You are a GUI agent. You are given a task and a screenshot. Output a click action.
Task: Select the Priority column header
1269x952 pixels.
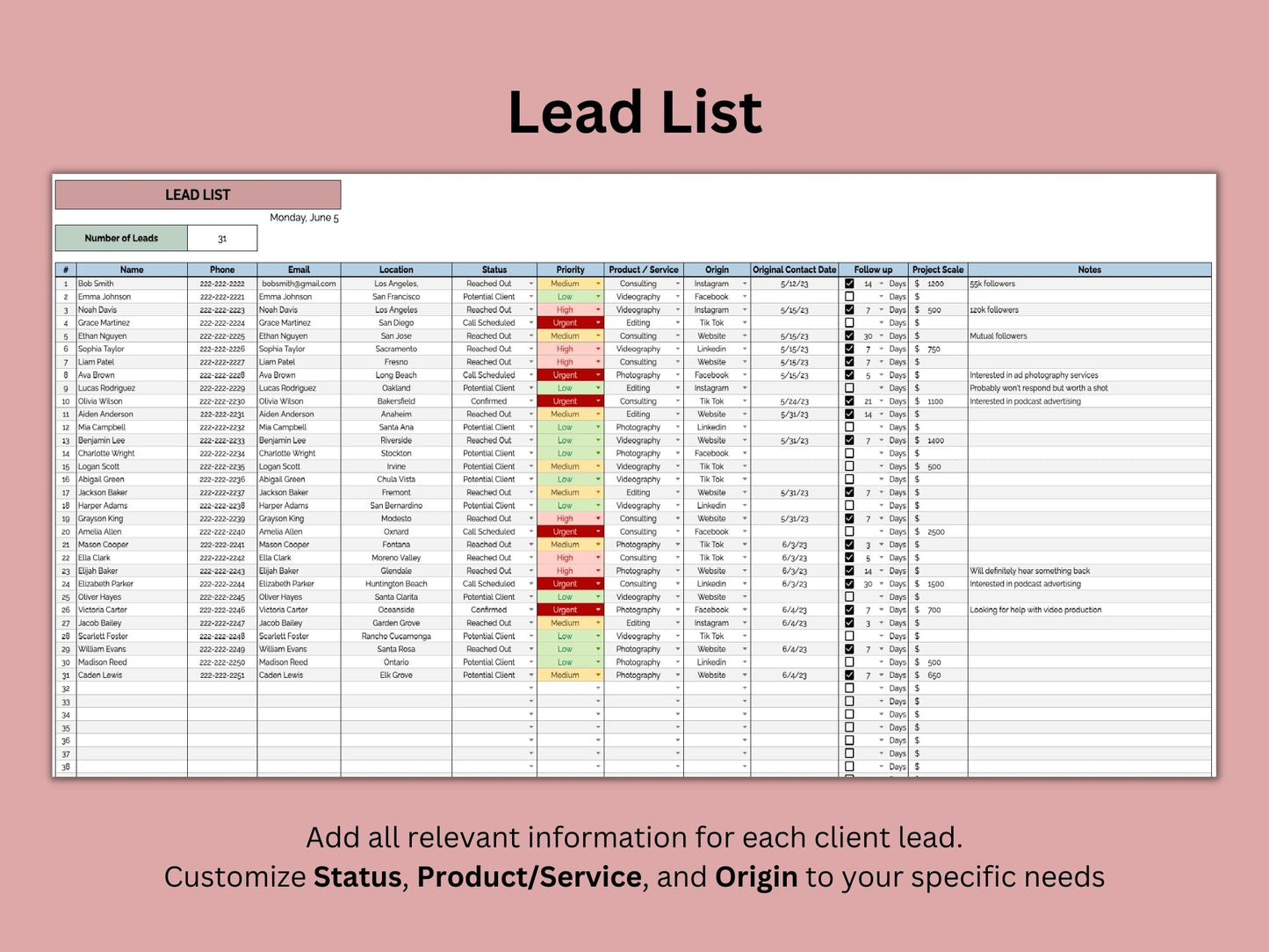(570, 270)
